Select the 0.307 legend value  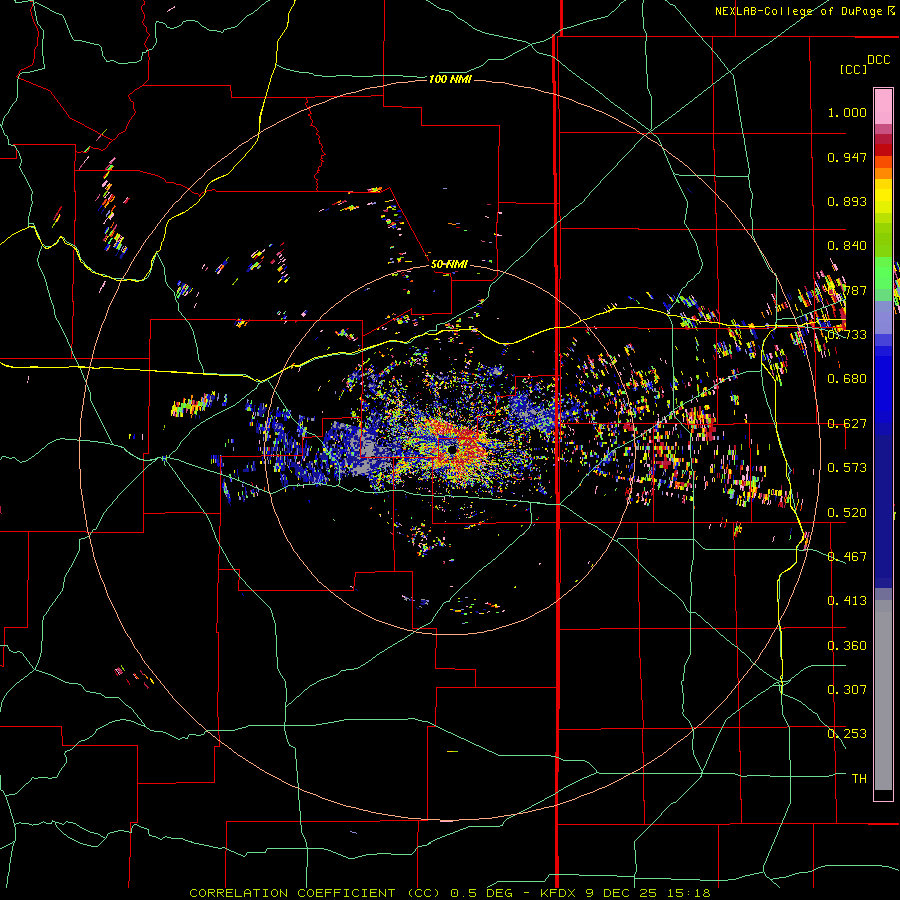(847, 689)
